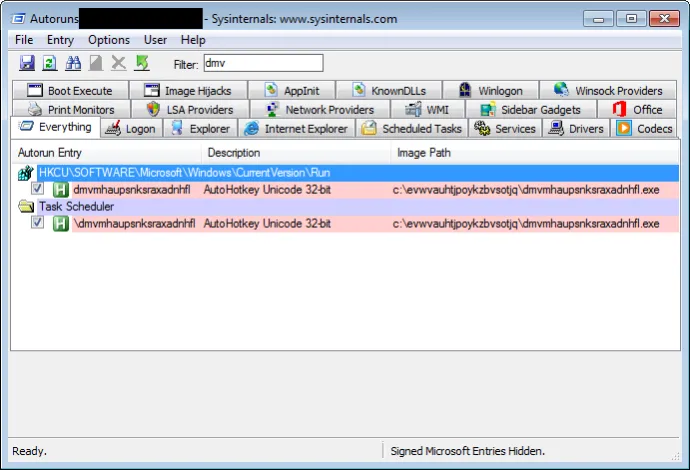Open the Logon tab
690x470 pixels.
tap(130, 128)
